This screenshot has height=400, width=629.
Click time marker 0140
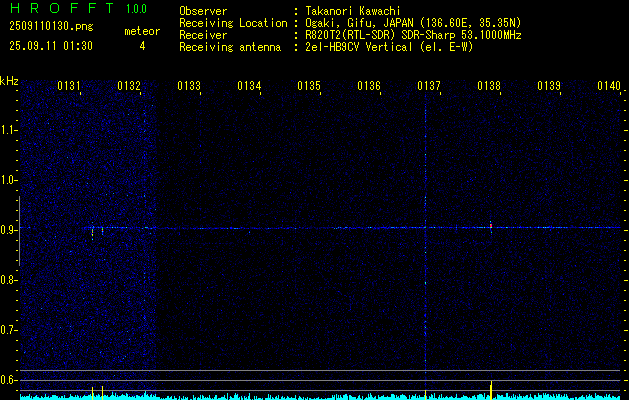coord(609,86)
